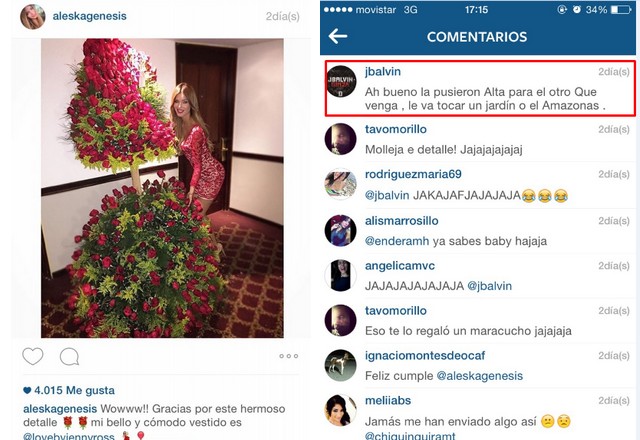Open the three-dot options menu

pyautogui.click(x=289, y=356)
